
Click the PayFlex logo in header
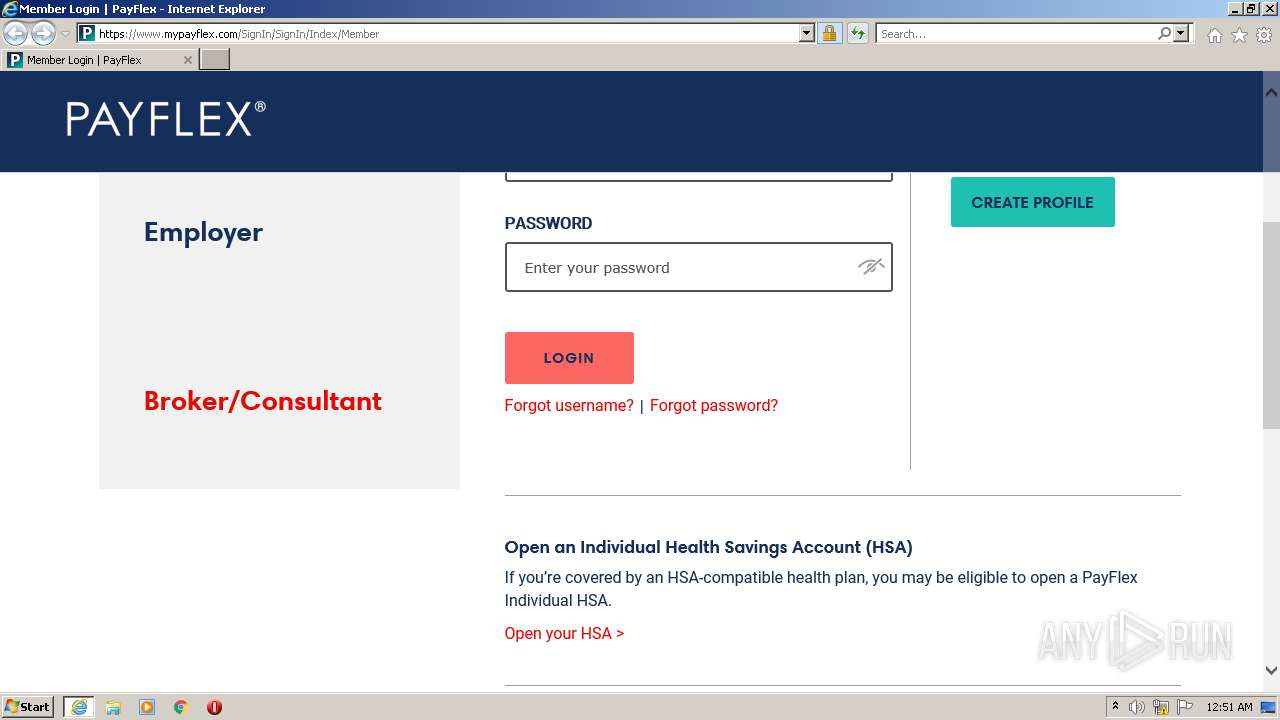coord(166,118)
